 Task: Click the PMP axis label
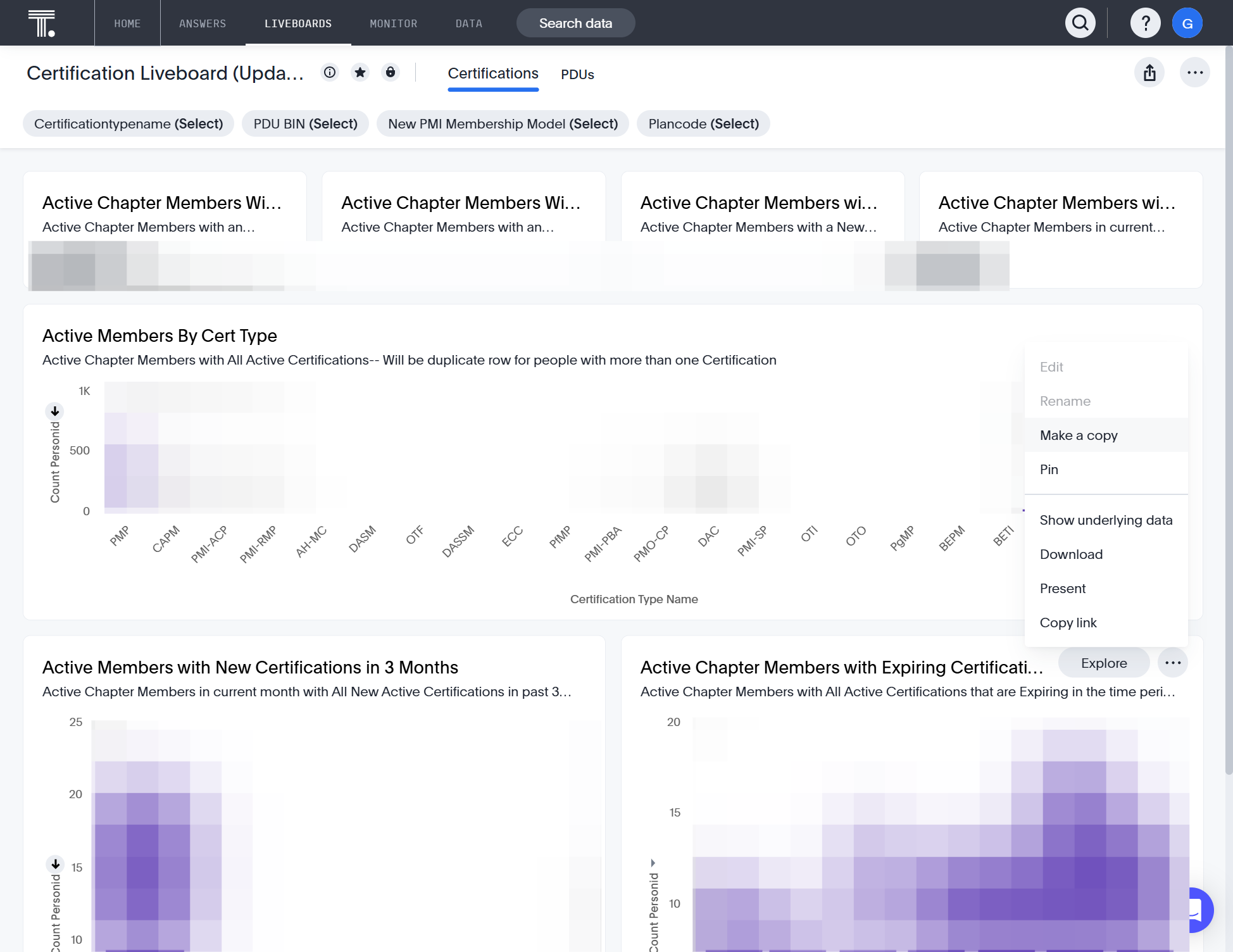(x=120, y=535)
